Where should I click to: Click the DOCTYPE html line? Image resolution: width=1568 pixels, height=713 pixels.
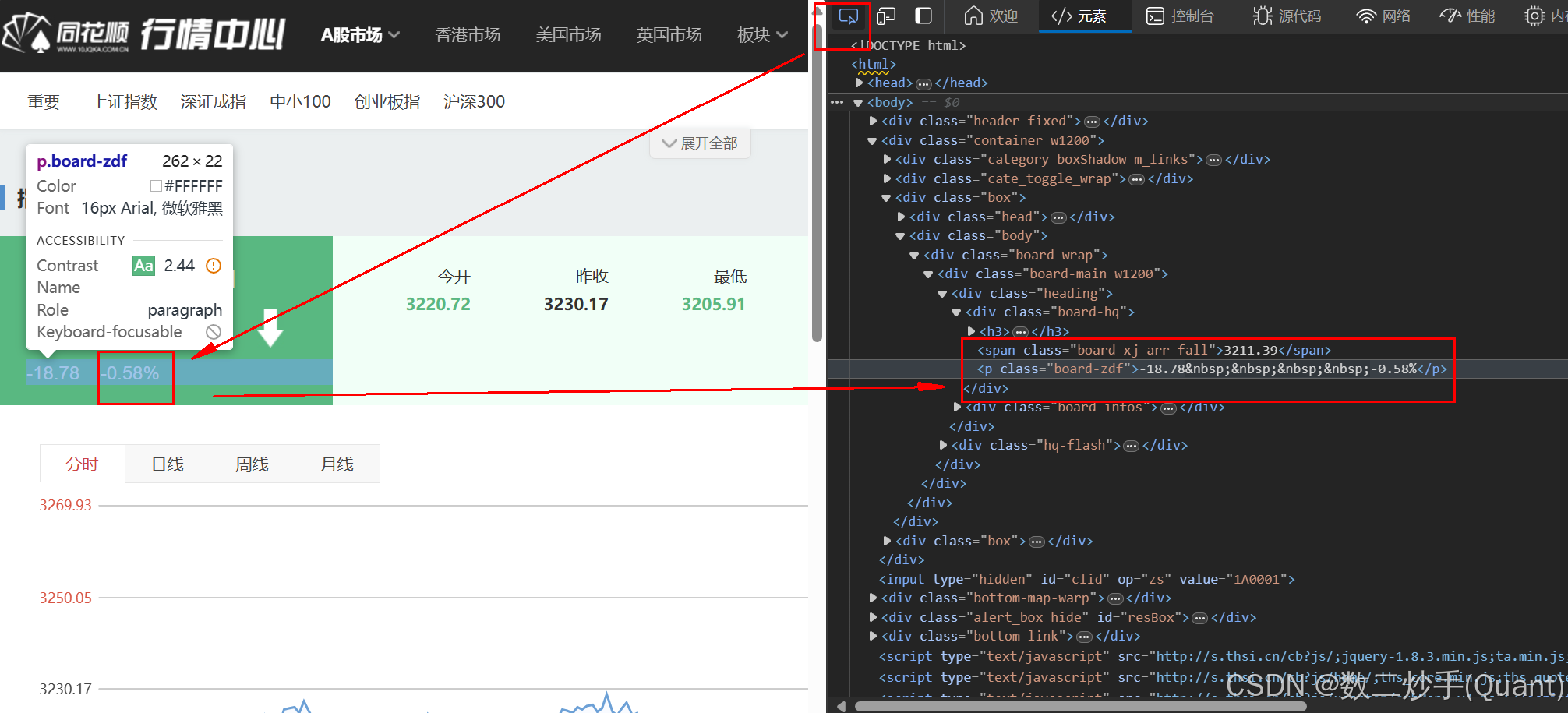(908, 45)
